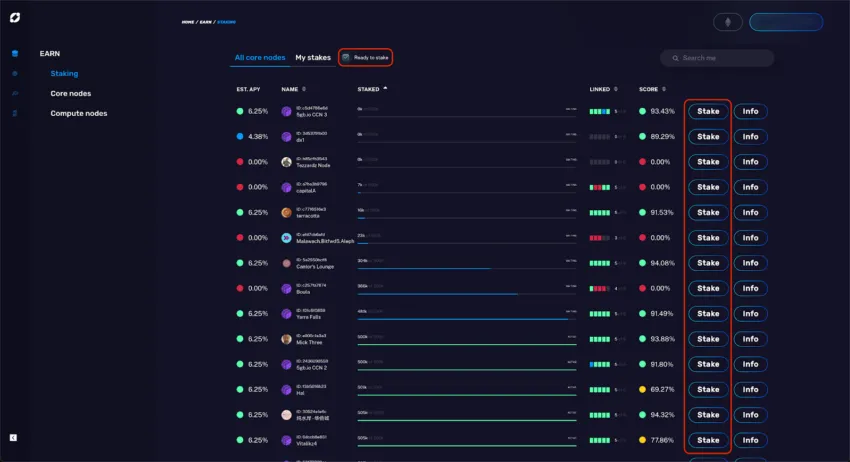Select the second icon in the left rail
850x462 pixels.
tap(15, 73)
